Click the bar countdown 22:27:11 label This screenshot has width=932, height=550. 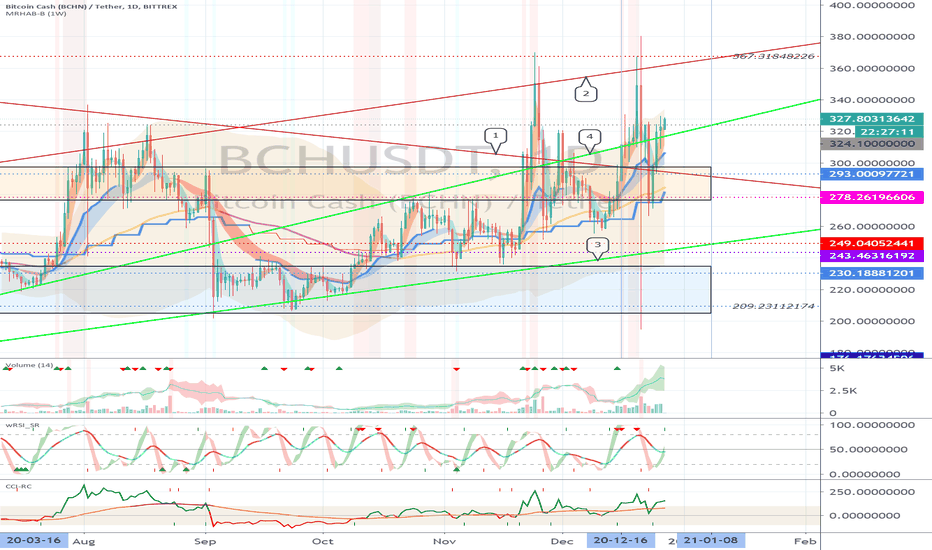click(x=887, y=131)
